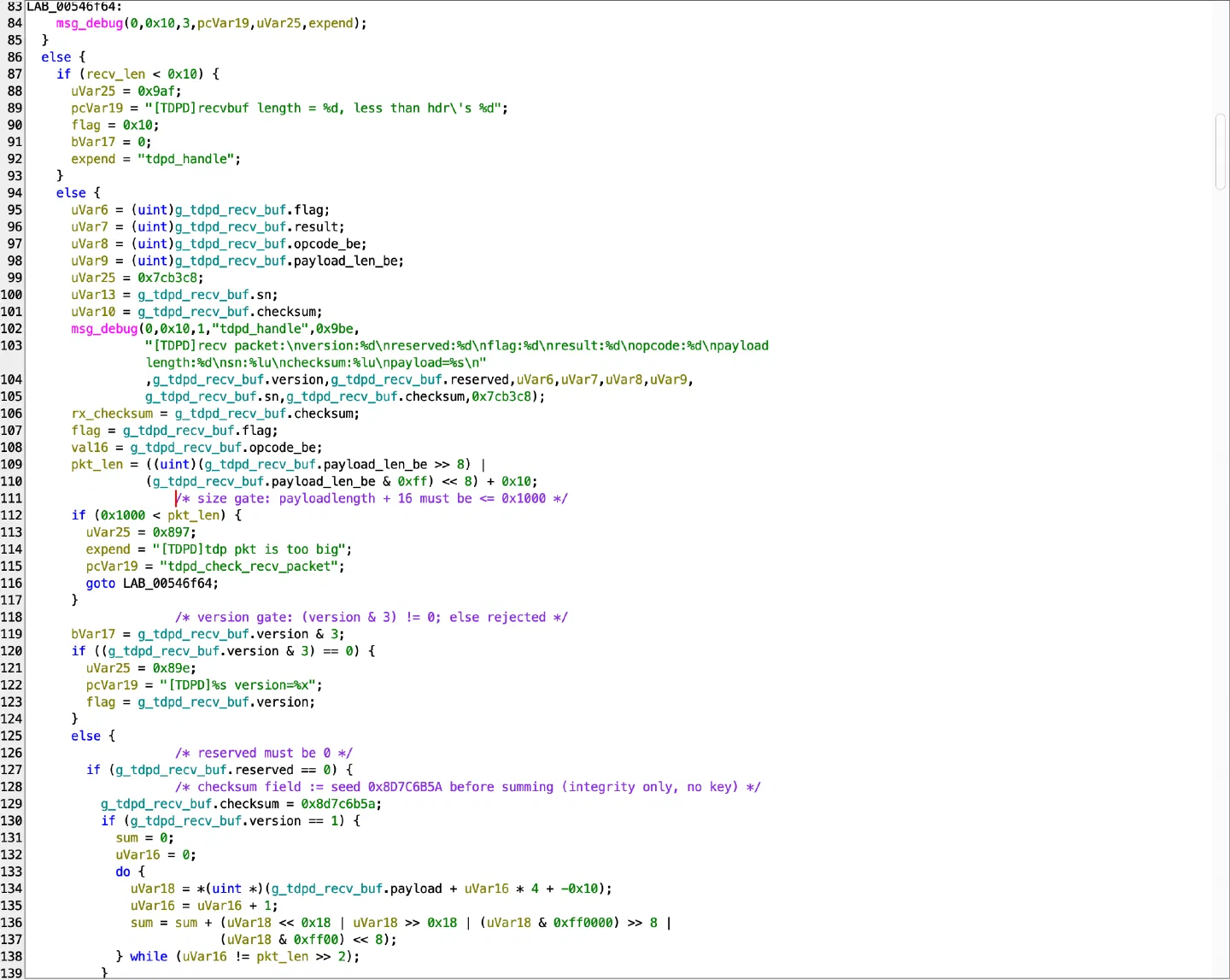
Task: Click the msg_debug call on line 102
Action: click(104, 329)
